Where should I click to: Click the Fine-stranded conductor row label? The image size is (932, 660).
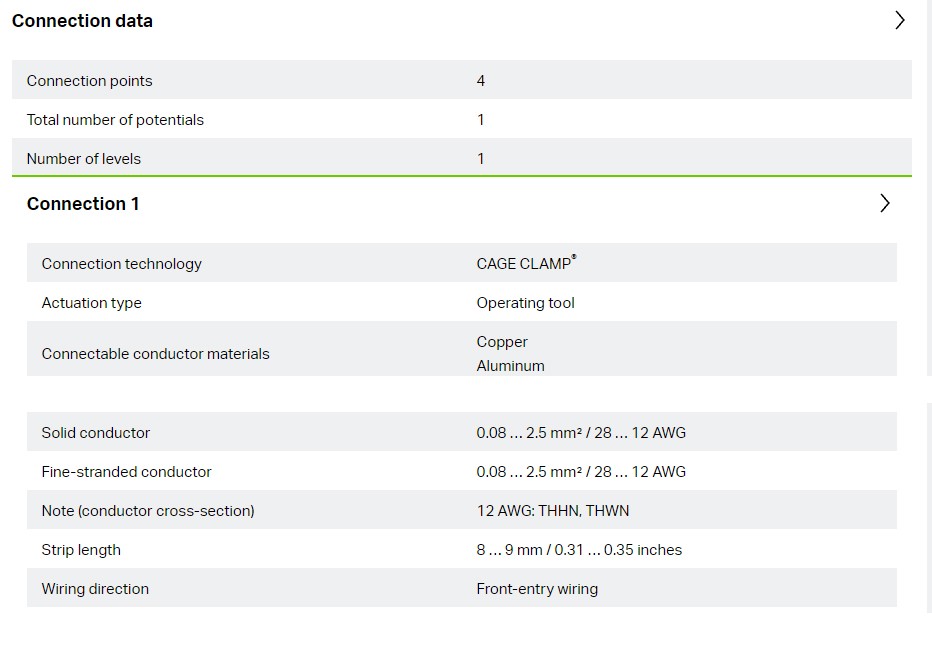(x=126, y=472)
